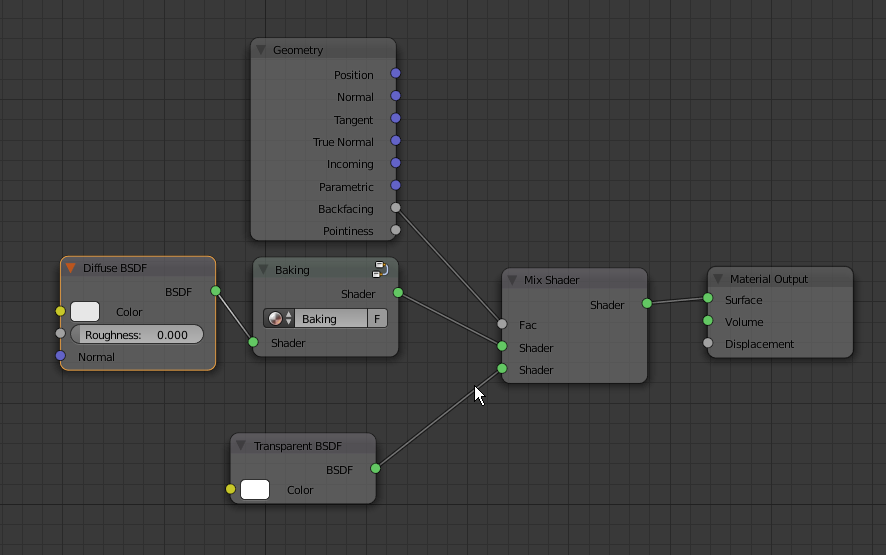
Task: Click the Pointiness label in Geometry node
Action: pyautogui.click(x=348, y=231)
